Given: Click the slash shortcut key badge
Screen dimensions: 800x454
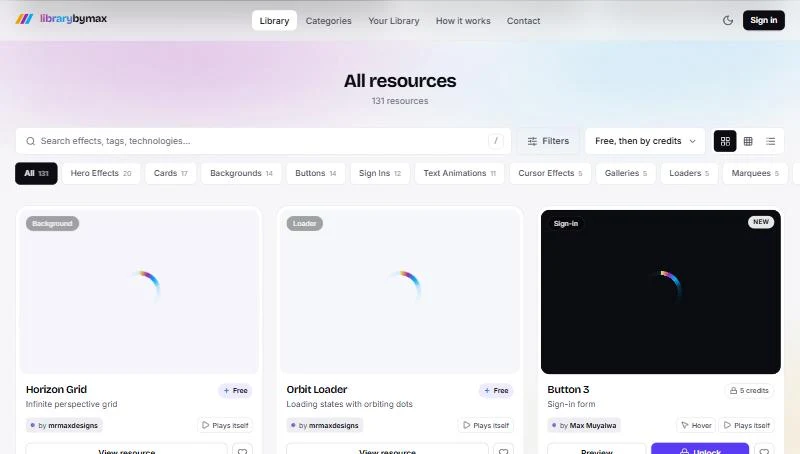Looking at the screenshot, I should 495,141.
